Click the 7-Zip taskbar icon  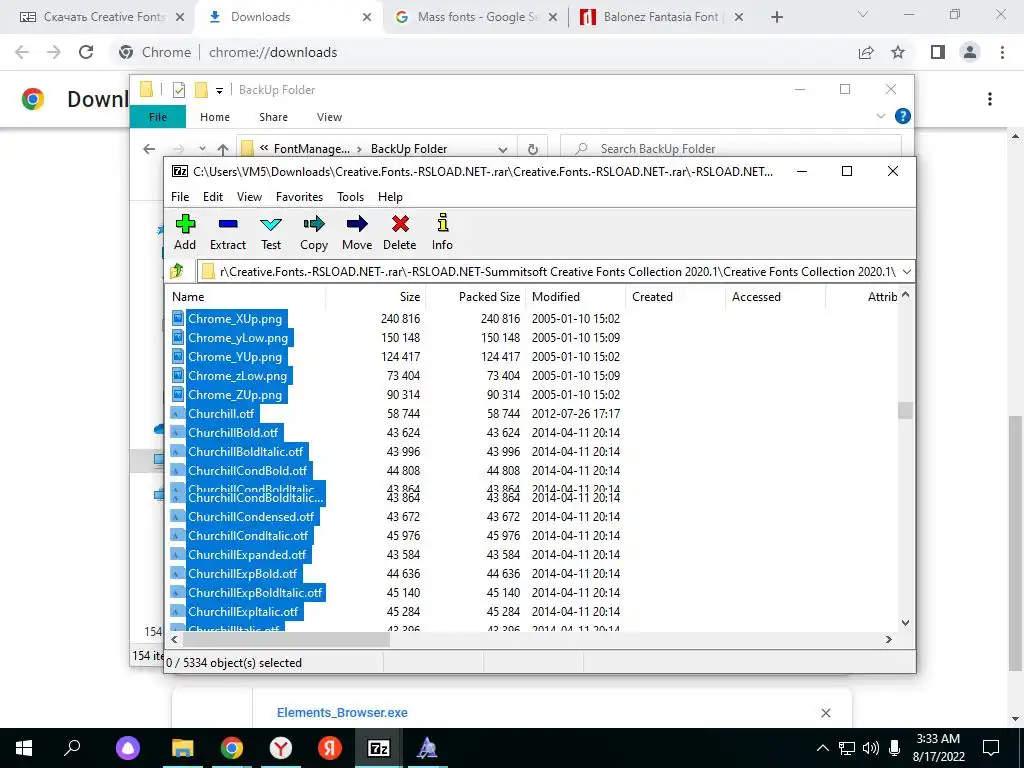pyautogui.click(x=379, y=748)
